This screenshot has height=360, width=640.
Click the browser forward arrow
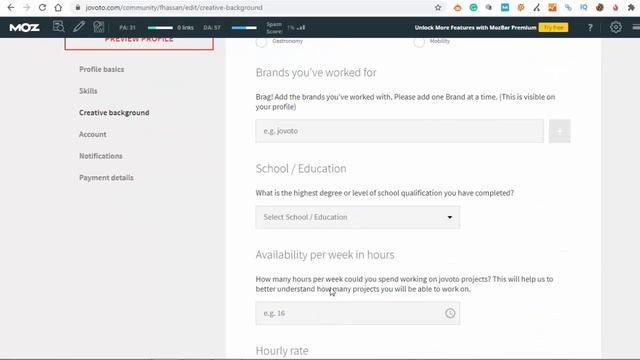[x=27, y=7]
